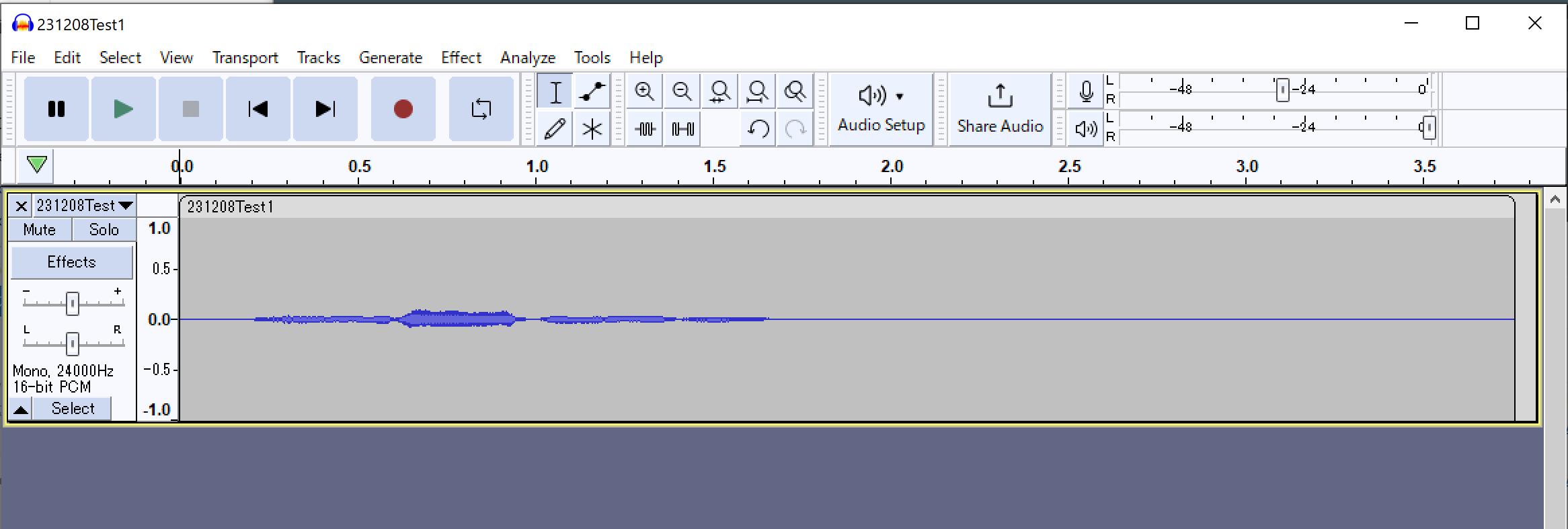Click the Zoom toggle icon

click(x=795, y=91)
